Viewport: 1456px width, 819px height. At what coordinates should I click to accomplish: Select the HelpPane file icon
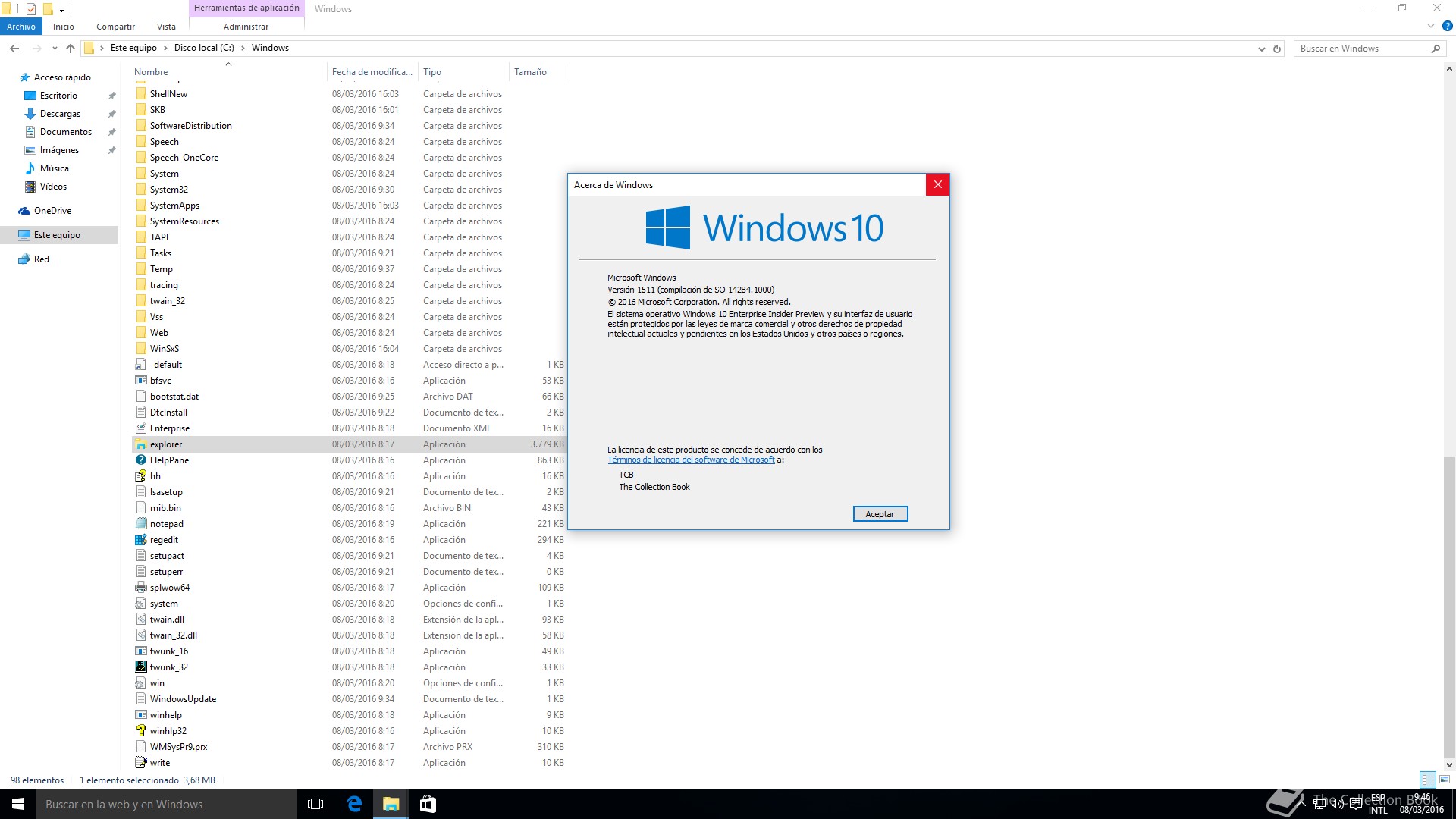click(x=141, y=460)
